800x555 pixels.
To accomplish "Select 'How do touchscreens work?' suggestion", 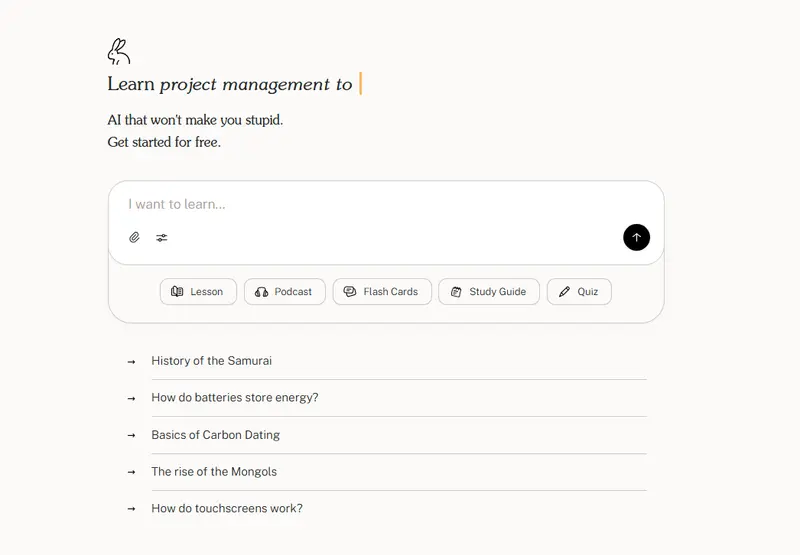I will coord(387,509).
